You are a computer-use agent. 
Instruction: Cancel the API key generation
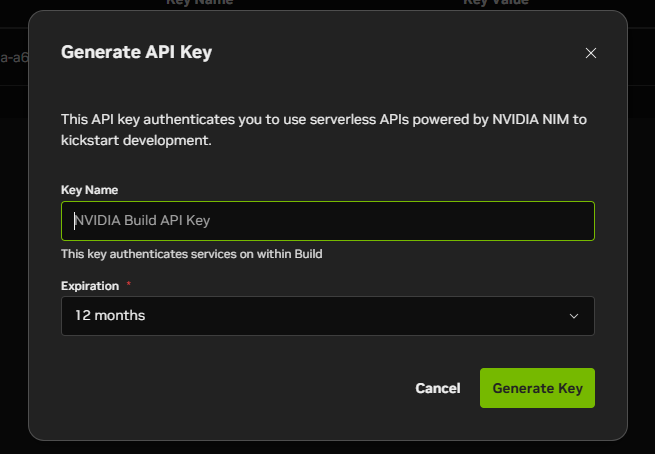(438, 388)
